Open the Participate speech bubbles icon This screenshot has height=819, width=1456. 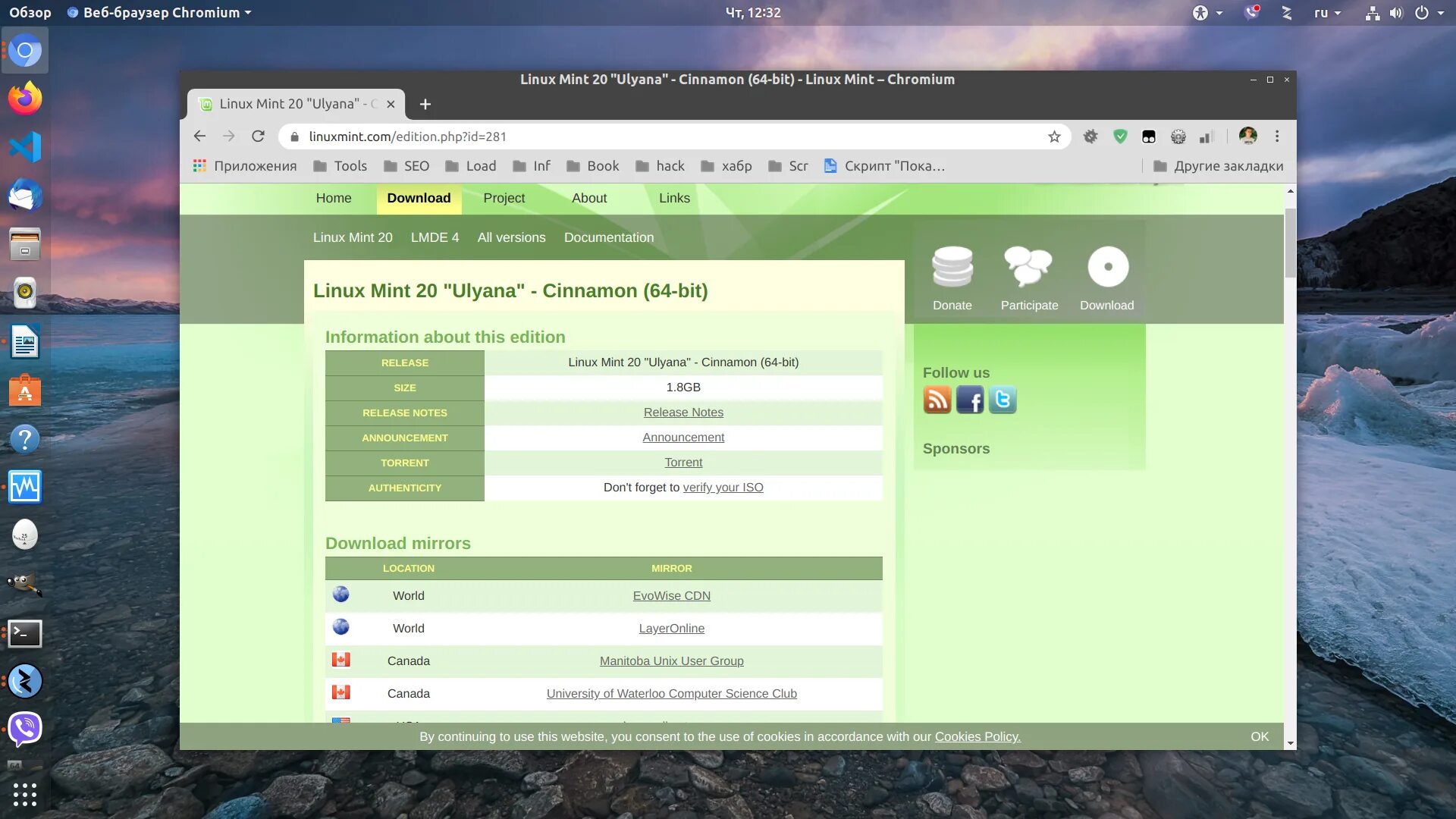[x=1028, y=267]
